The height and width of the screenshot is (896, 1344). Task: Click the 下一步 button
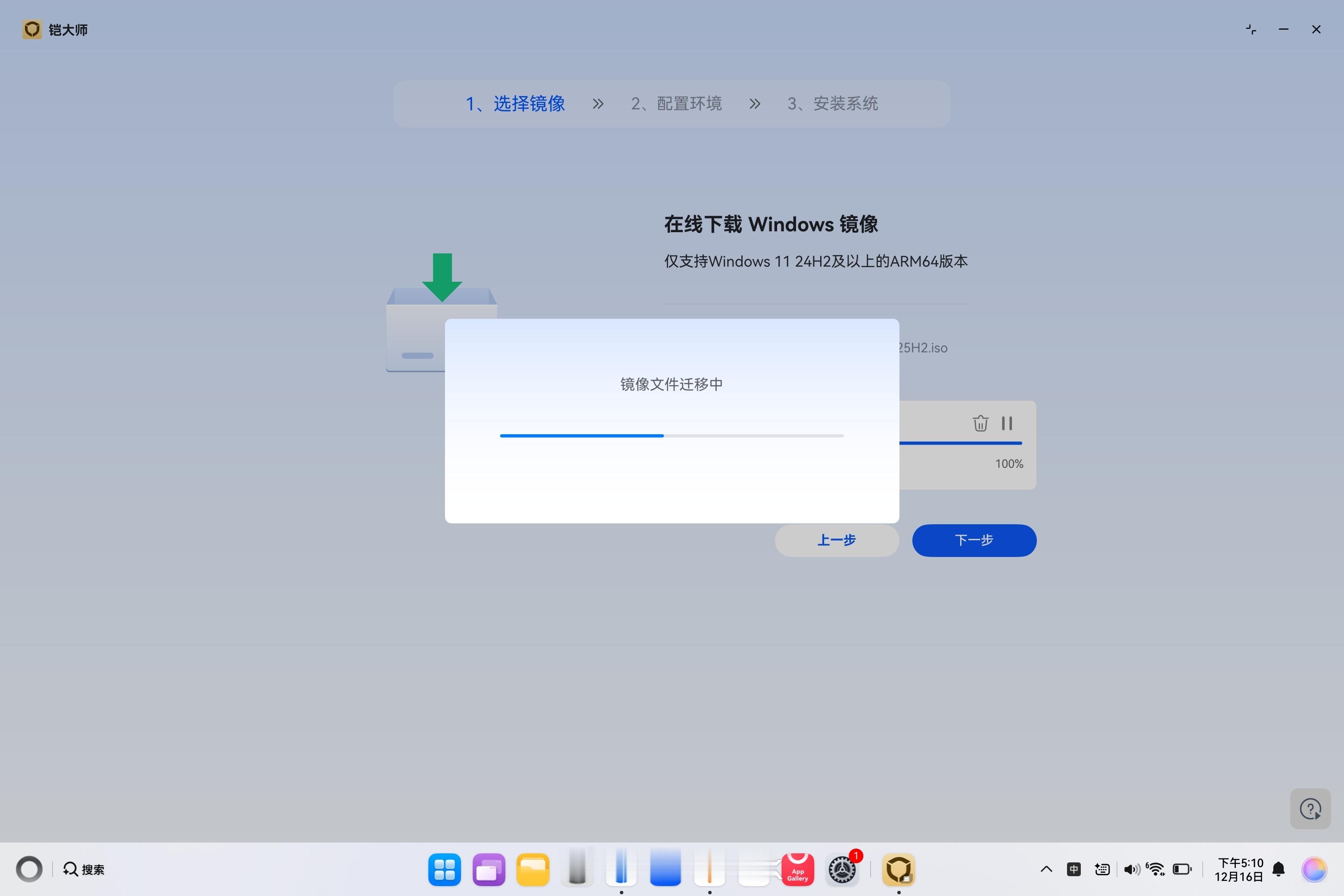tap(974, 541)
